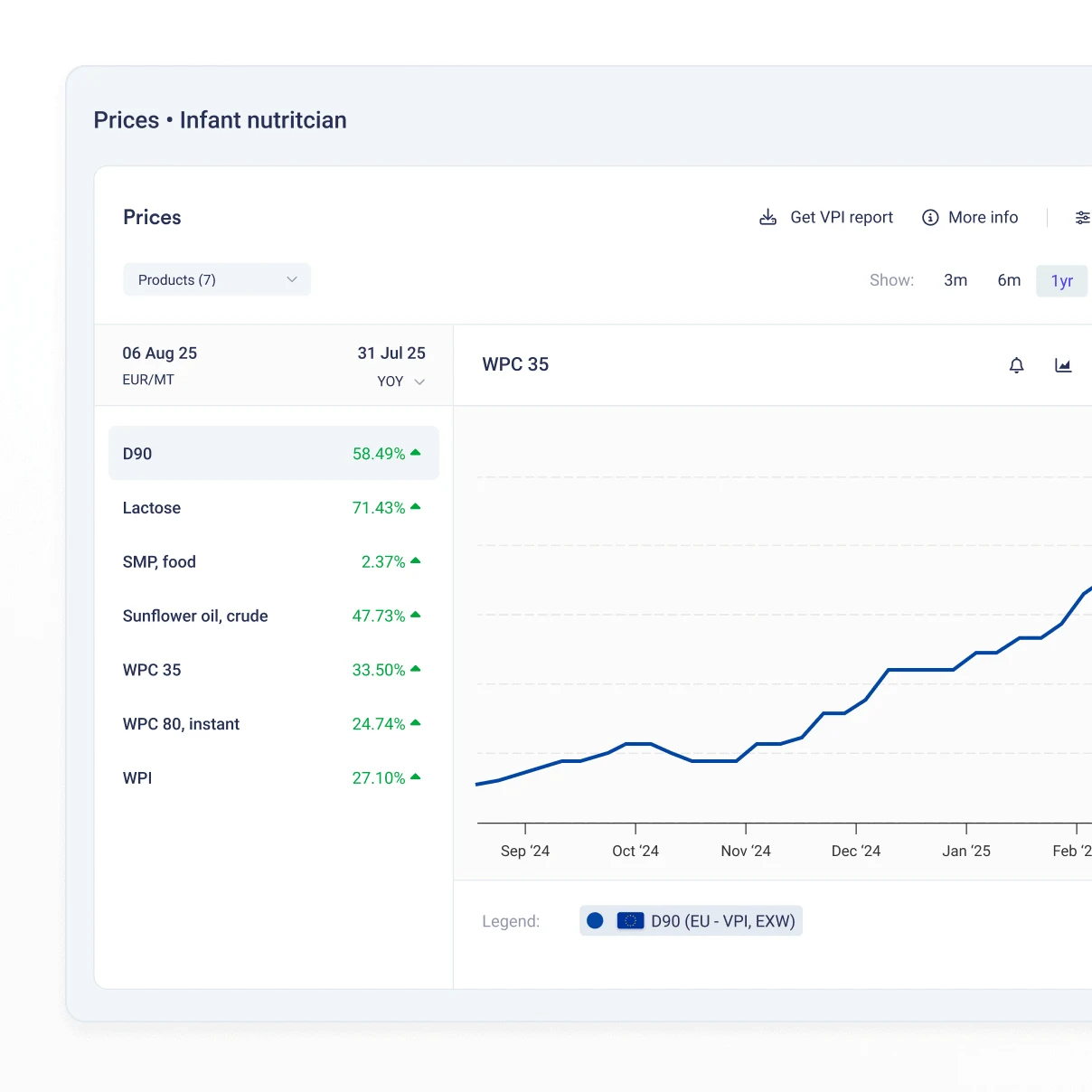Click the 24.74% value for WPC 80
The height and width of the screenshot is (1092, 1092).
[379, 724]
